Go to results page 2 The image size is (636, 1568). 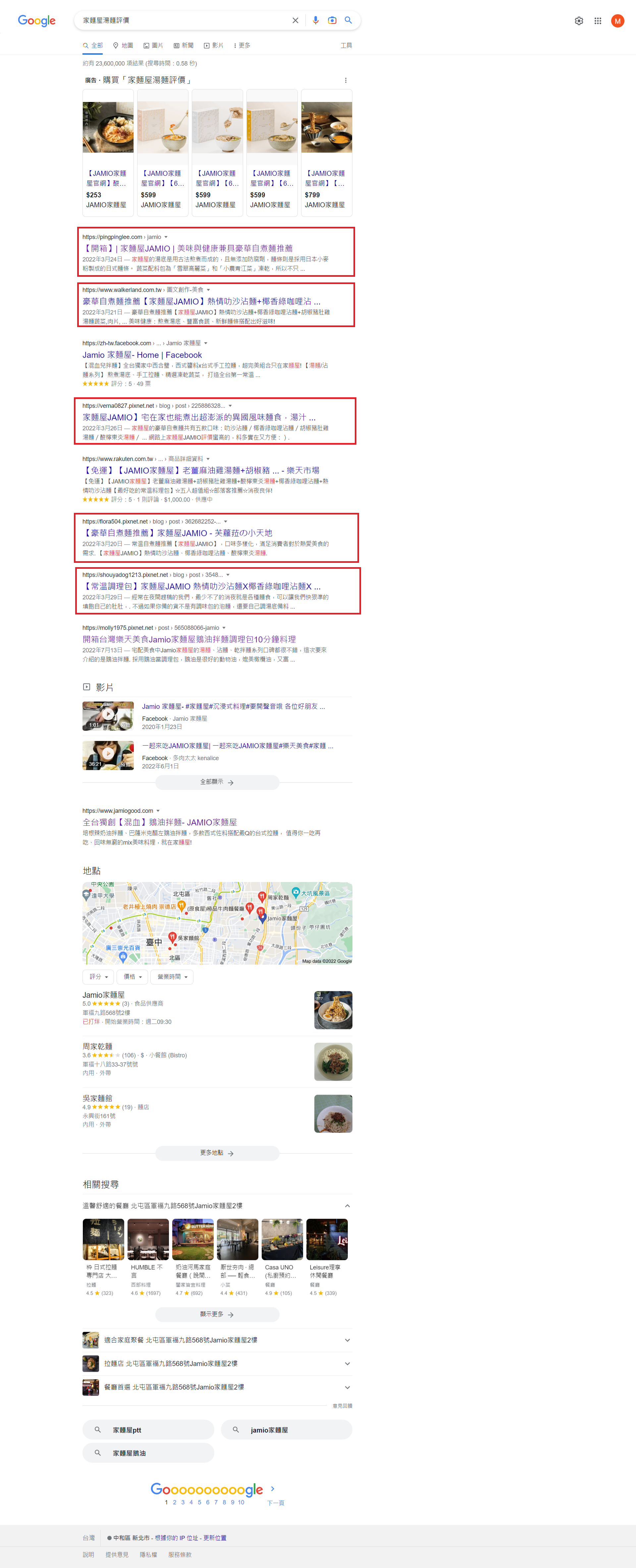coord(174,1502)
